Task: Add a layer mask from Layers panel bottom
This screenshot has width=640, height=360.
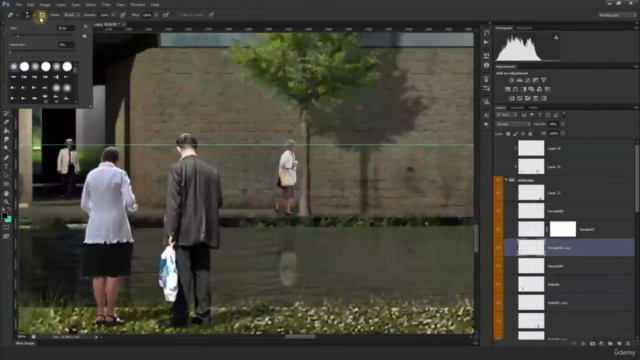Action: [x=592, y=344]
